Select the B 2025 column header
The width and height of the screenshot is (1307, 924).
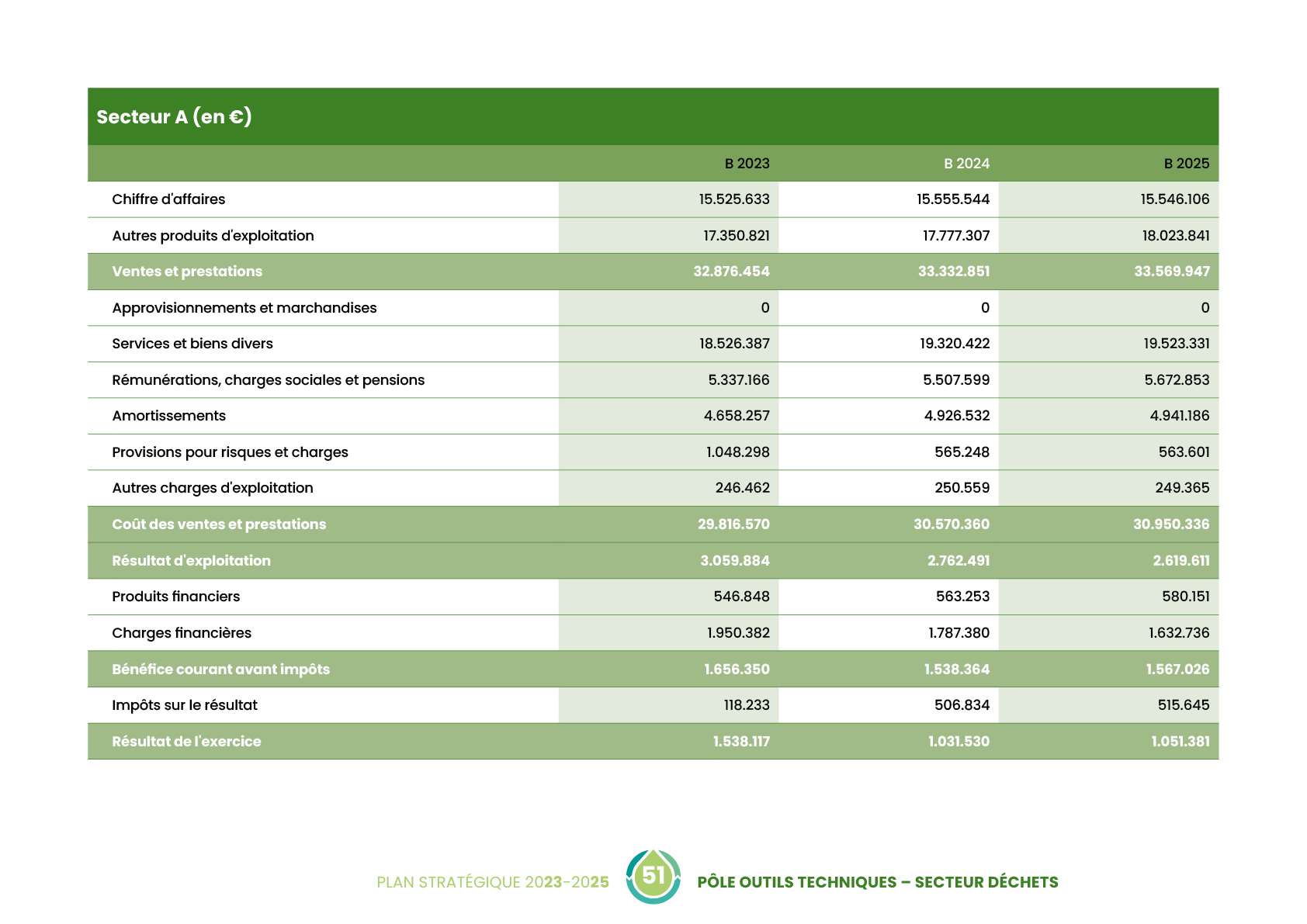[1186, 164]
